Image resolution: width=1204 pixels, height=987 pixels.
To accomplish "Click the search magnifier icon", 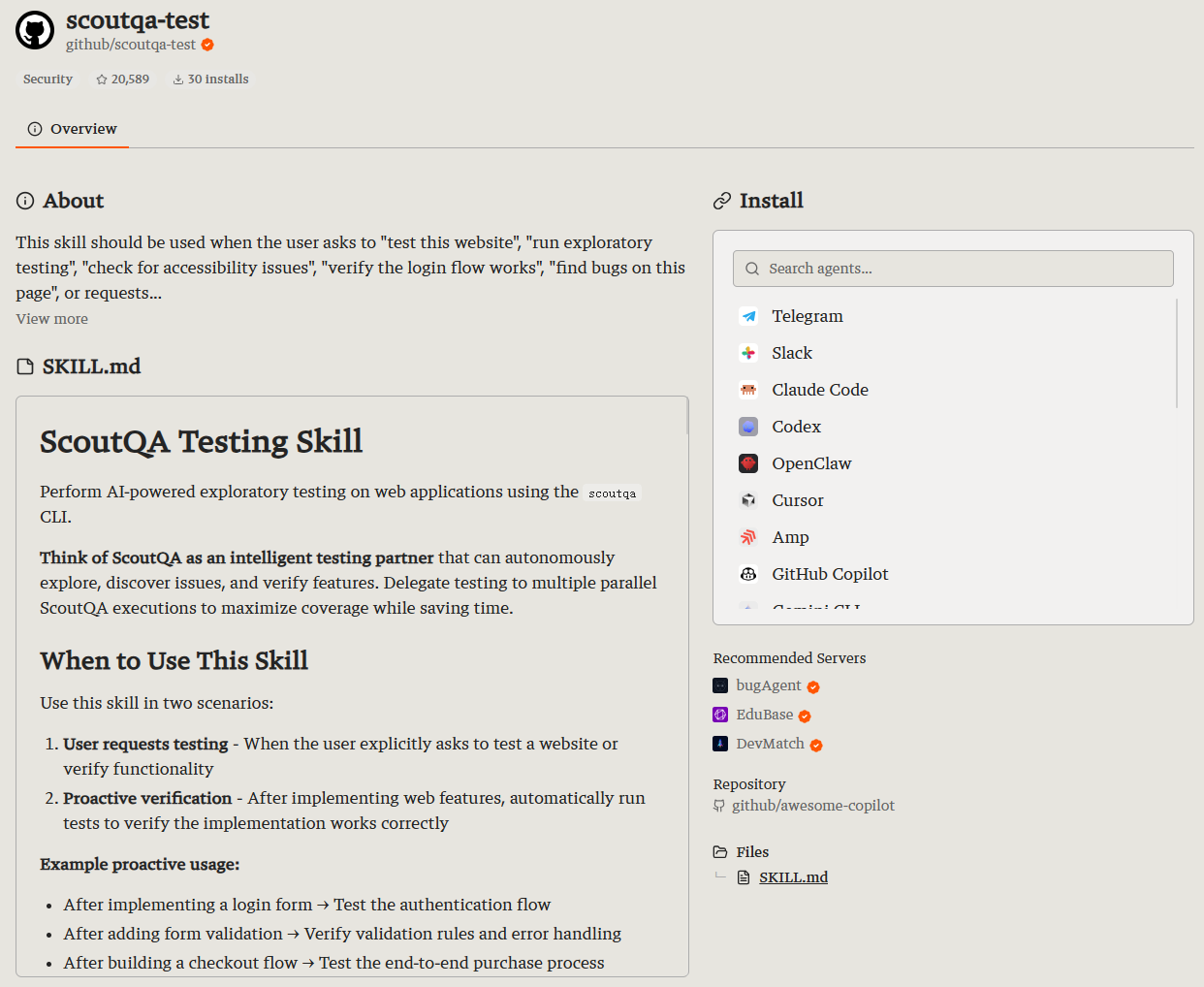I will [x=752, y=269].
